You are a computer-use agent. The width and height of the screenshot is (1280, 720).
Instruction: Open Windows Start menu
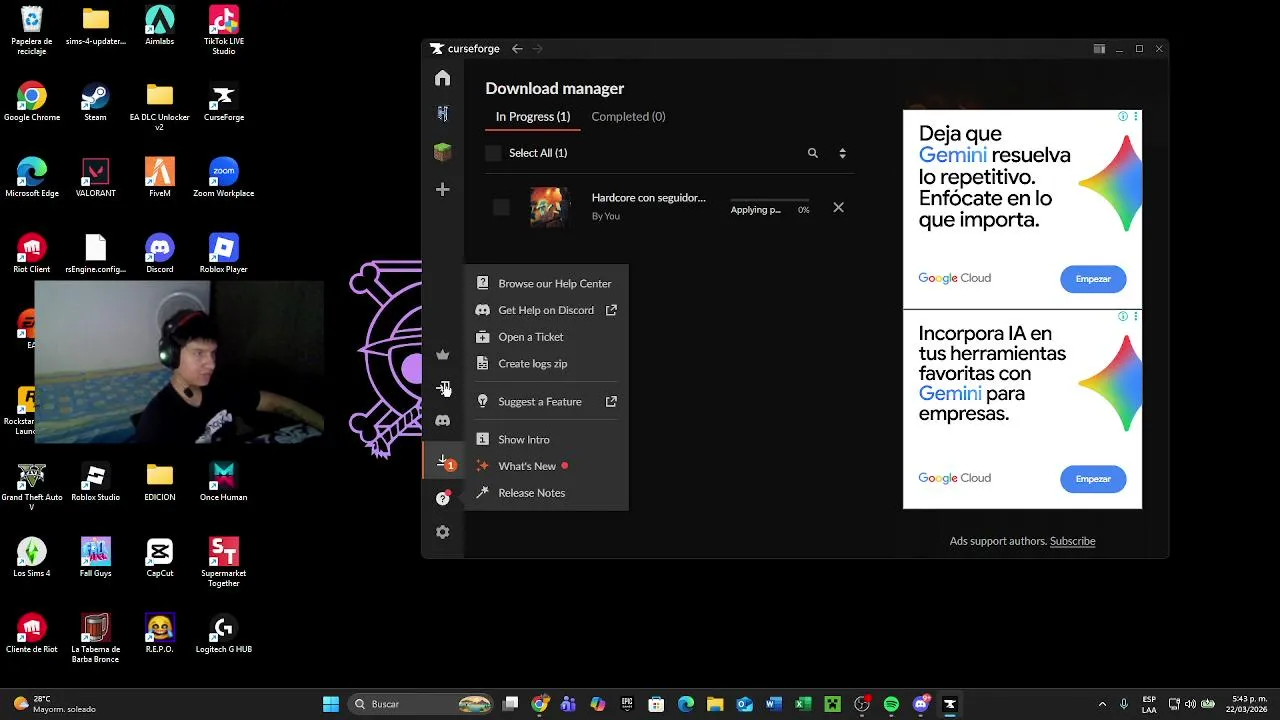[331, 704]
